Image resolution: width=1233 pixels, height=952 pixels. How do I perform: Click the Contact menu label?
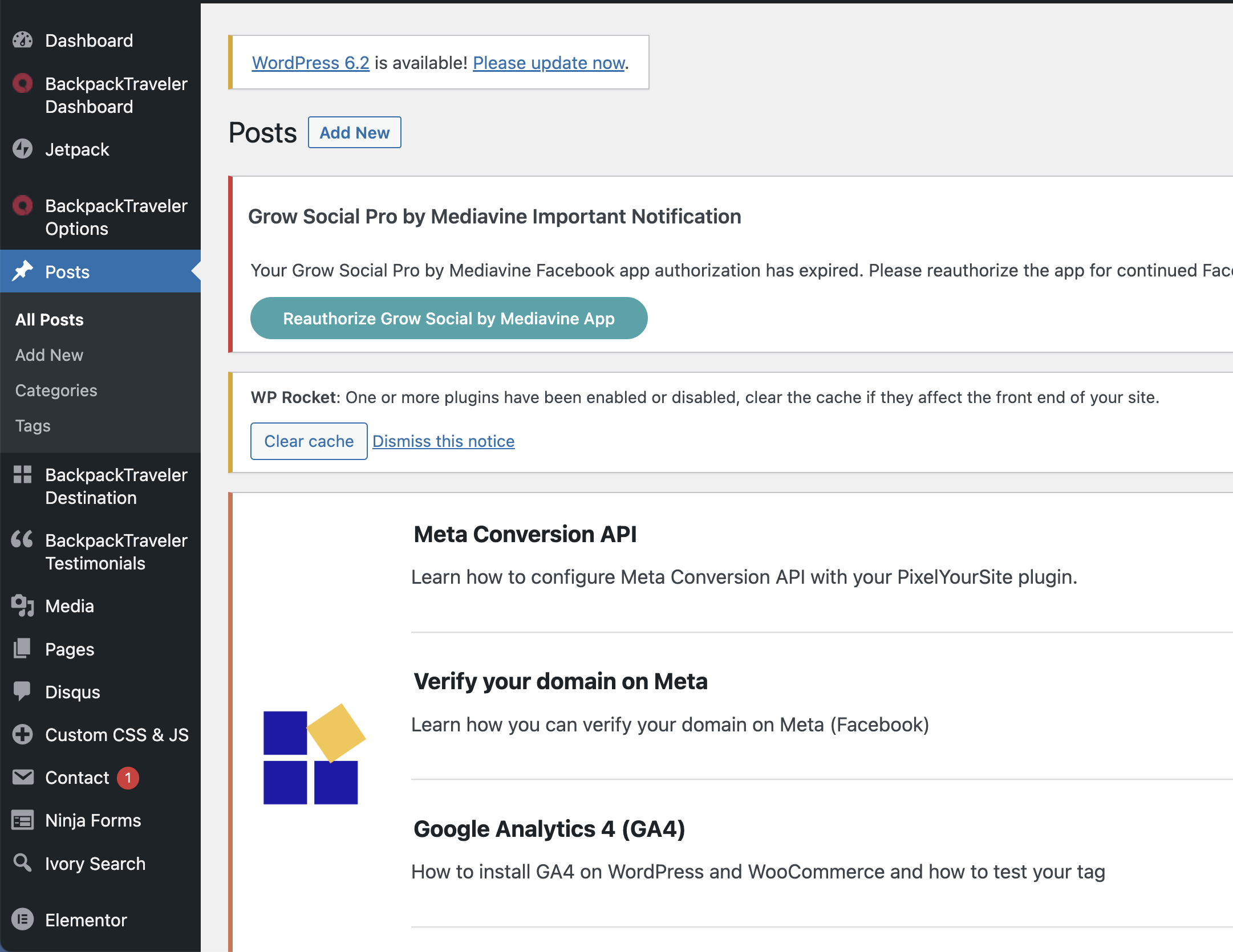77,778
